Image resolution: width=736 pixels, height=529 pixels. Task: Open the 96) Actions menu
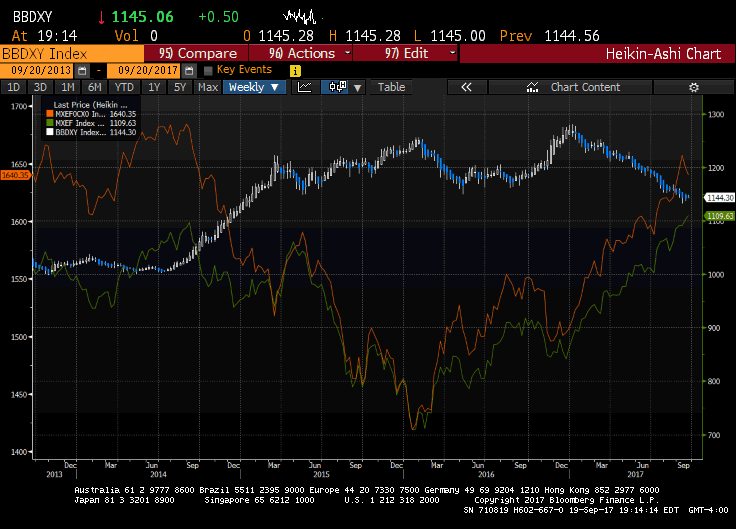300,53
